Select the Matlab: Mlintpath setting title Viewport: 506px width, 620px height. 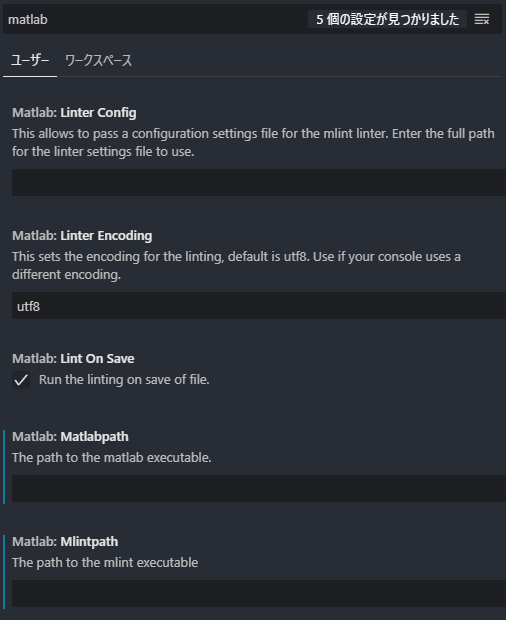[65, 541]
